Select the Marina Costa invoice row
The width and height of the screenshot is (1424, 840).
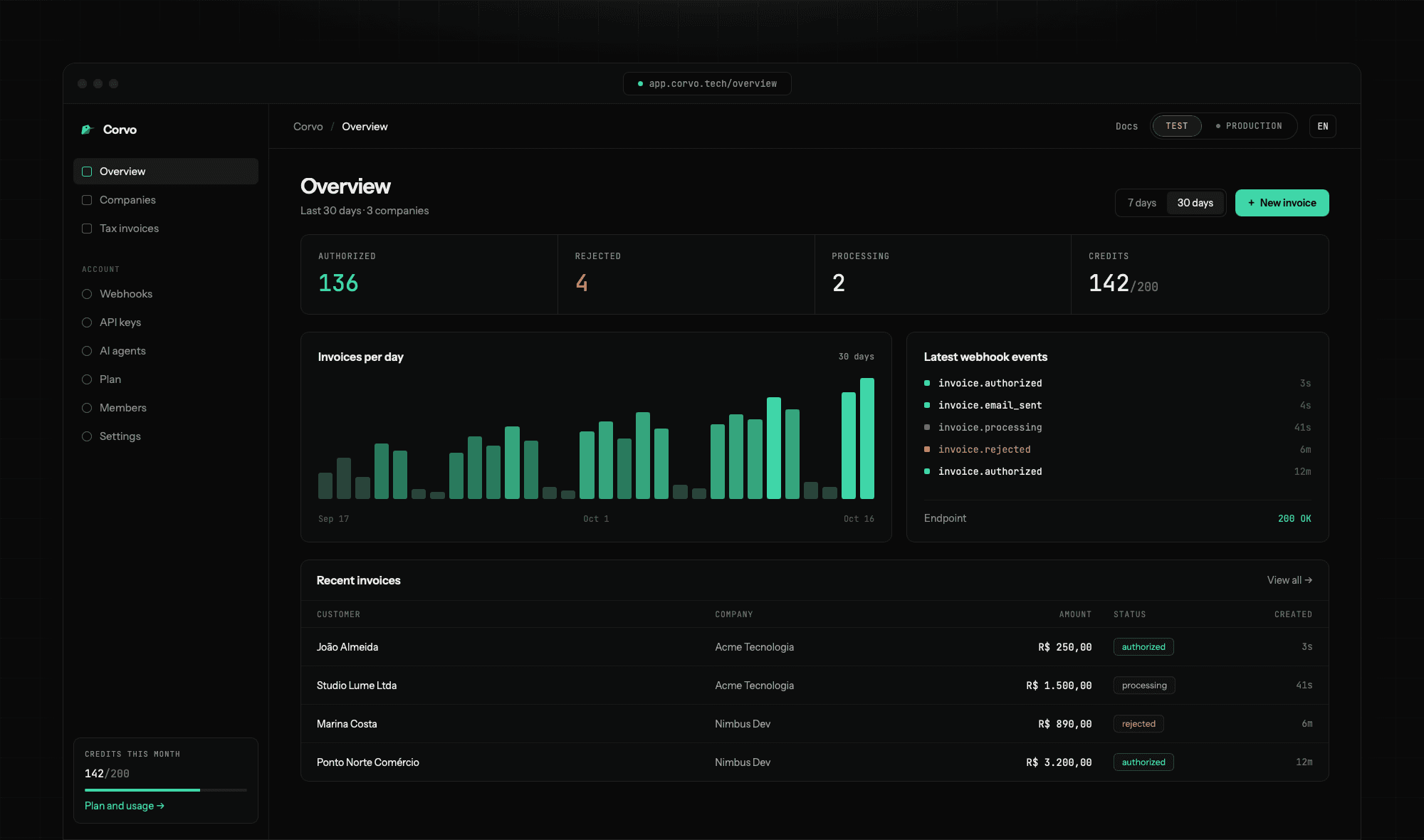tap(815, 724)
